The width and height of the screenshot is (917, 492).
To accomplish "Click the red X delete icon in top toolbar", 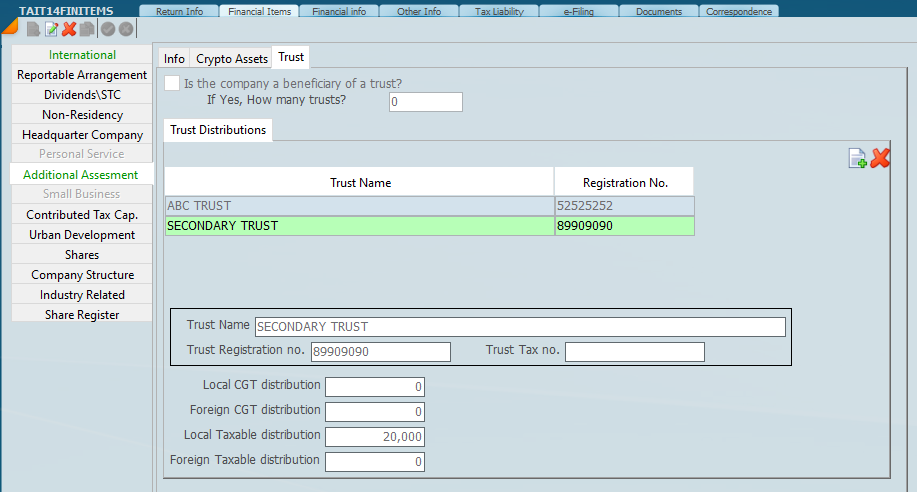I will [x=69, y=29].
